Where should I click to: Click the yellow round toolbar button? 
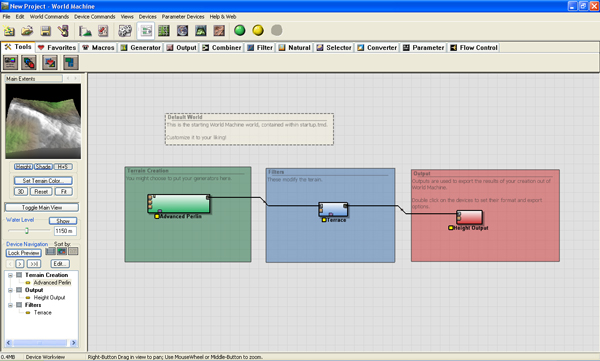[x=258, y=30]
